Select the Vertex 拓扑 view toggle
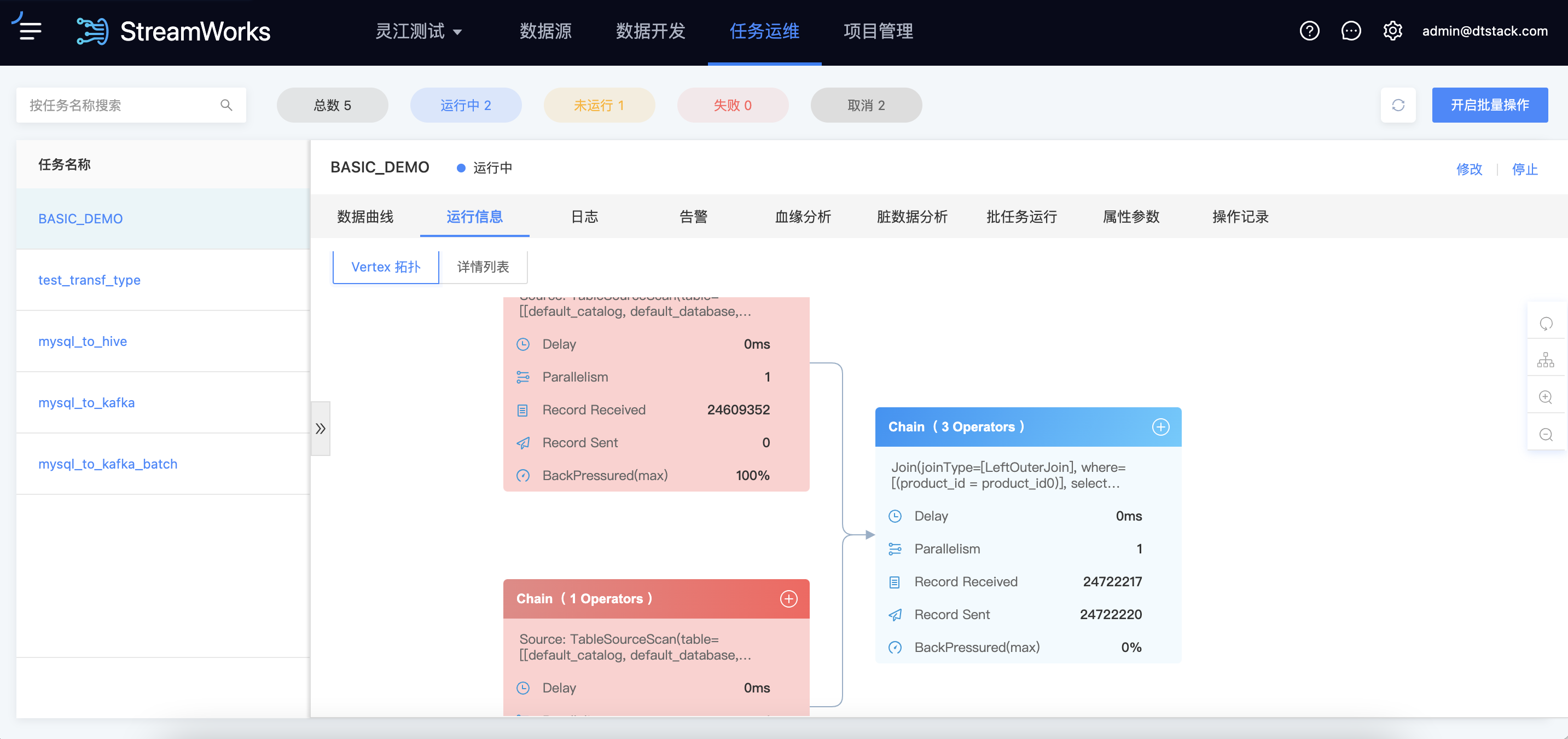This screenshot has height=739, width=1568. click(386, 267)
